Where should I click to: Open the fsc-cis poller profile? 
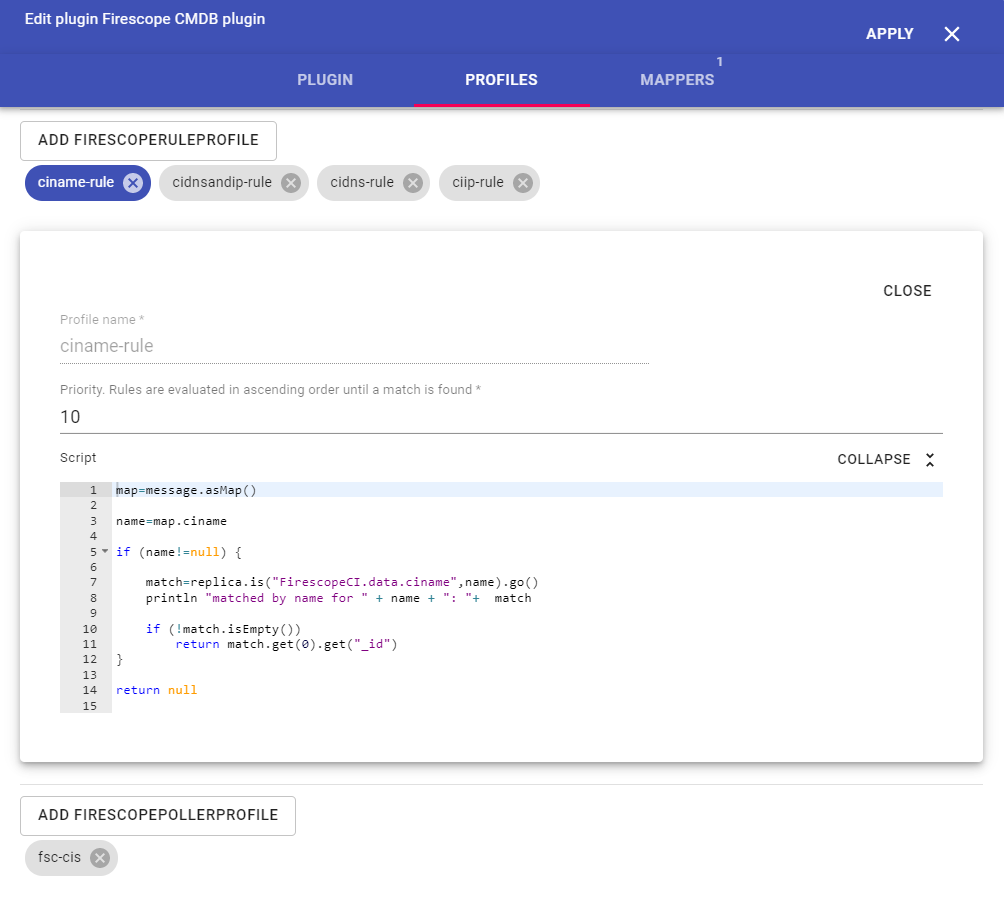tap(61, 858)
